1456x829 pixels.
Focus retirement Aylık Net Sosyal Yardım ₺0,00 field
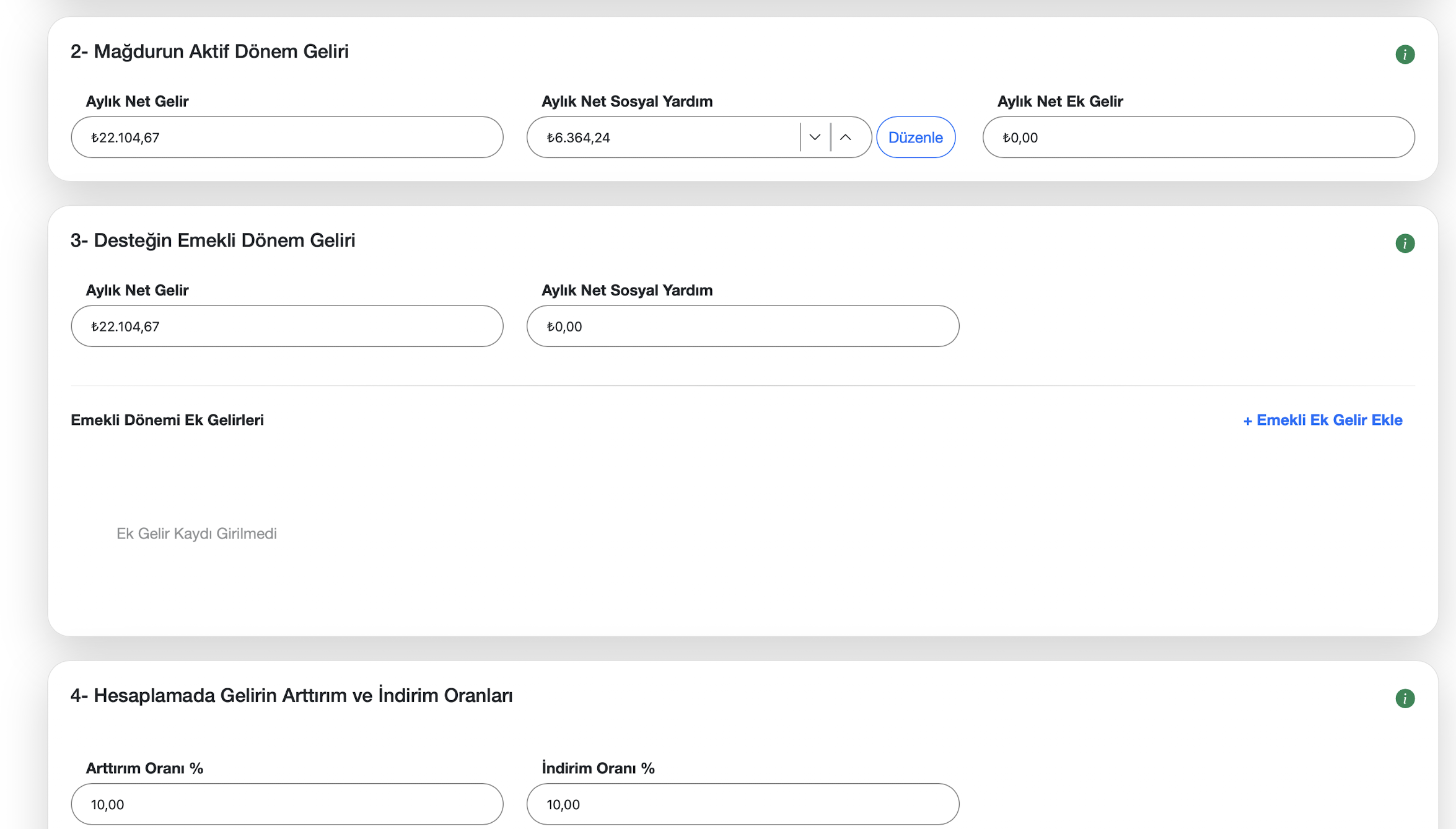click(742, 326)
